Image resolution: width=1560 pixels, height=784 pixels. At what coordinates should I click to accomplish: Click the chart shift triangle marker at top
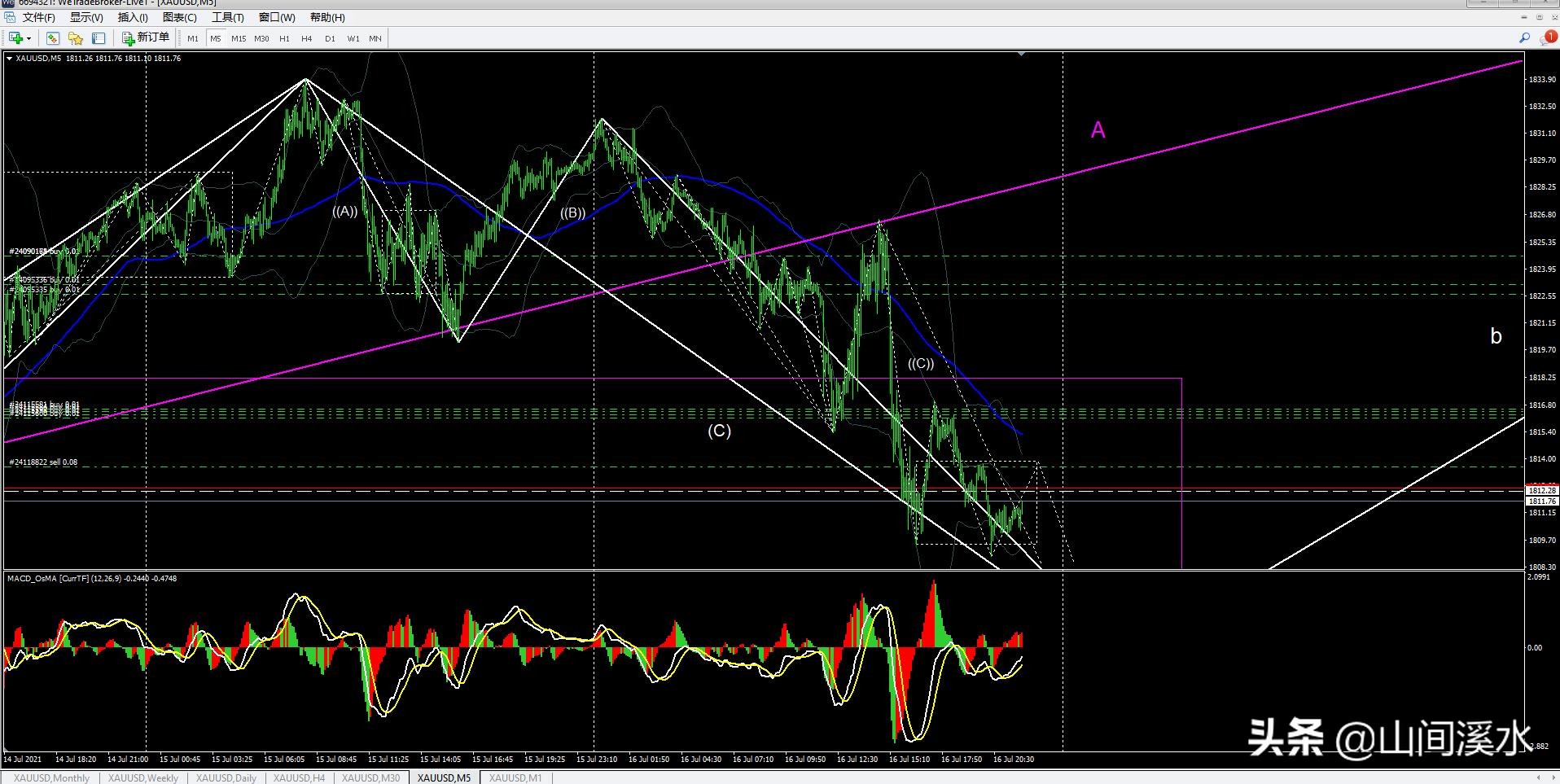click(1021, 55)
